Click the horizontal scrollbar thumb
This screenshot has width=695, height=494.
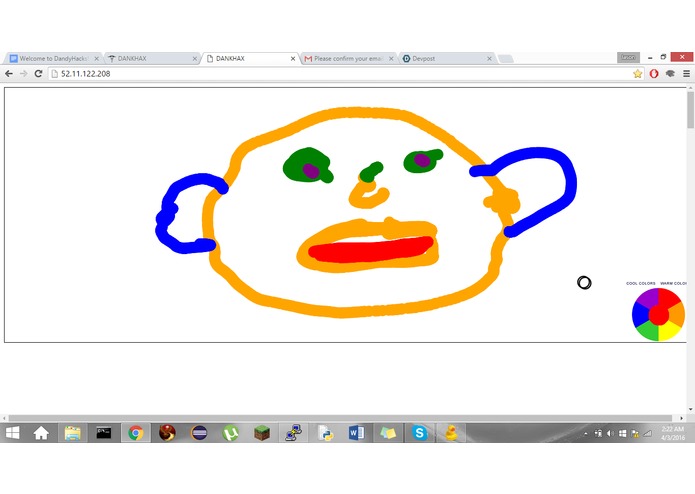340,418
